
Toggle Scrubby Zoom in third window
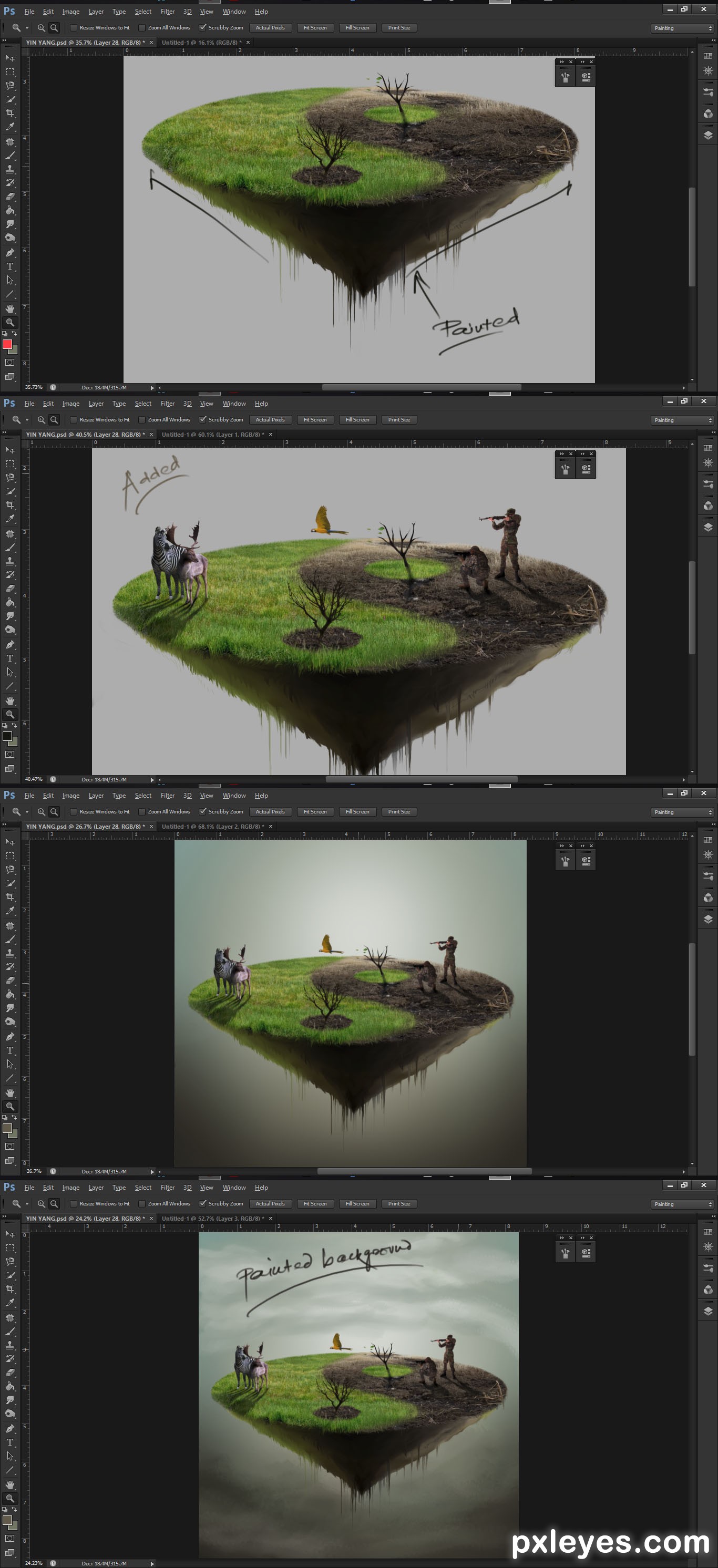(x=203, y=812)
